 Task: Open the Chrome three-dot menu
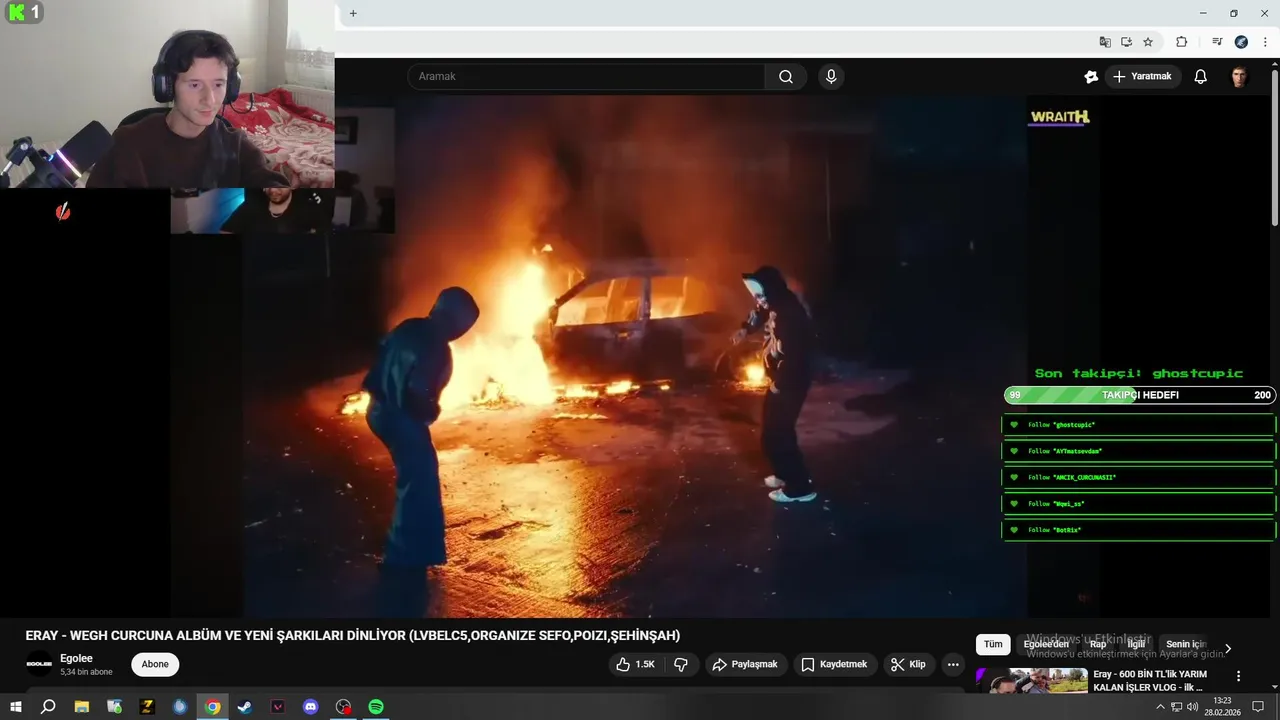[x=1265, y=42]
